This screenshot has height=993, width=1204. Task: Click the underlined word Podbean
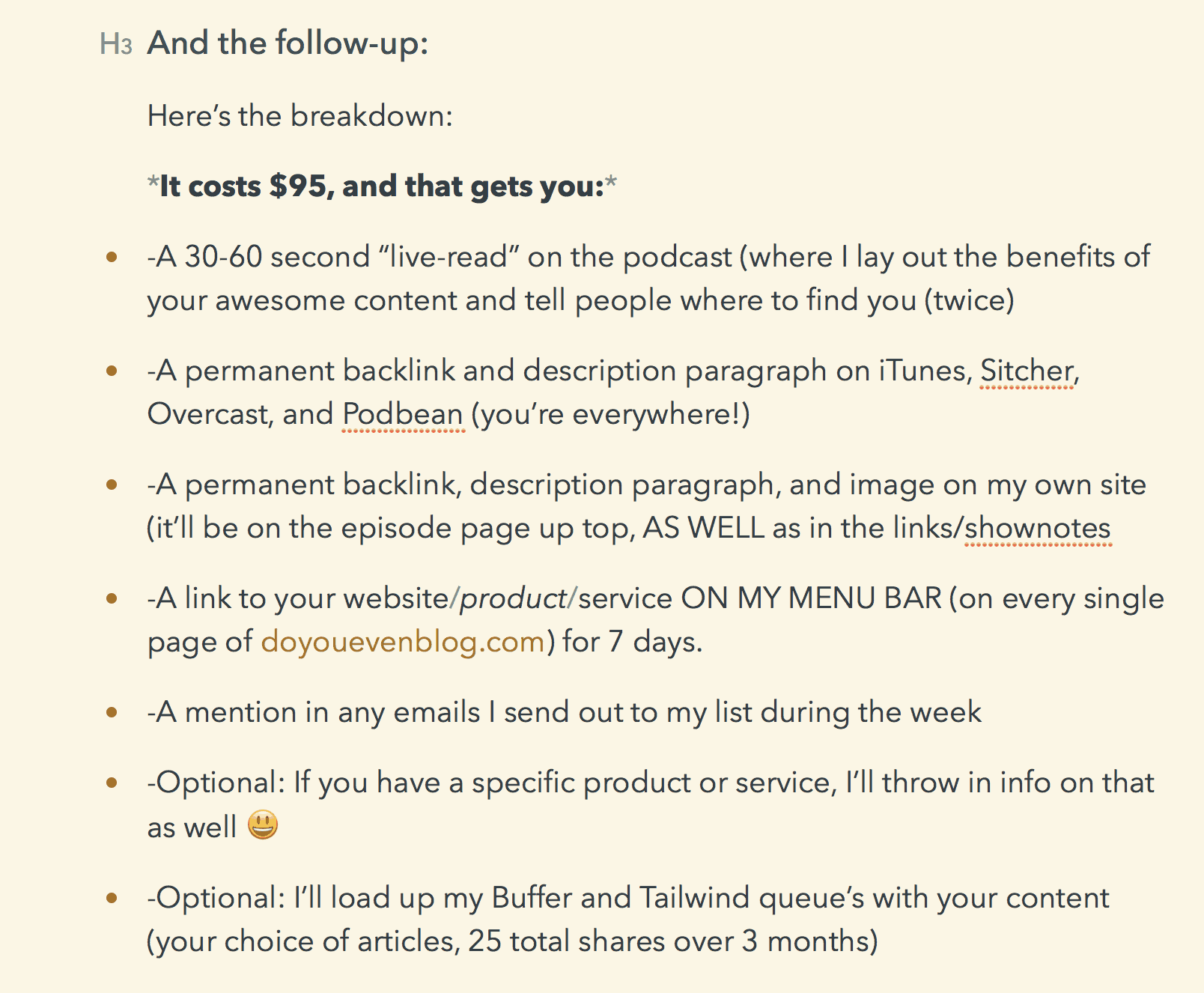pos(403,414)
